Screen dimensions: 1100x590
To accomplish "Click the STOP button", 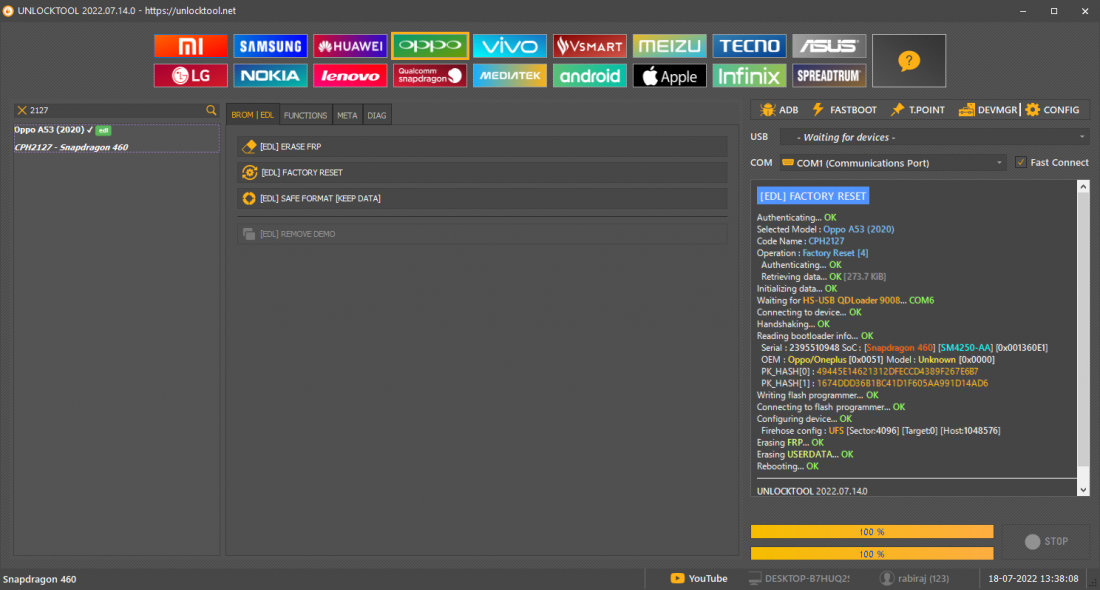I will (x=1046, y=542).
